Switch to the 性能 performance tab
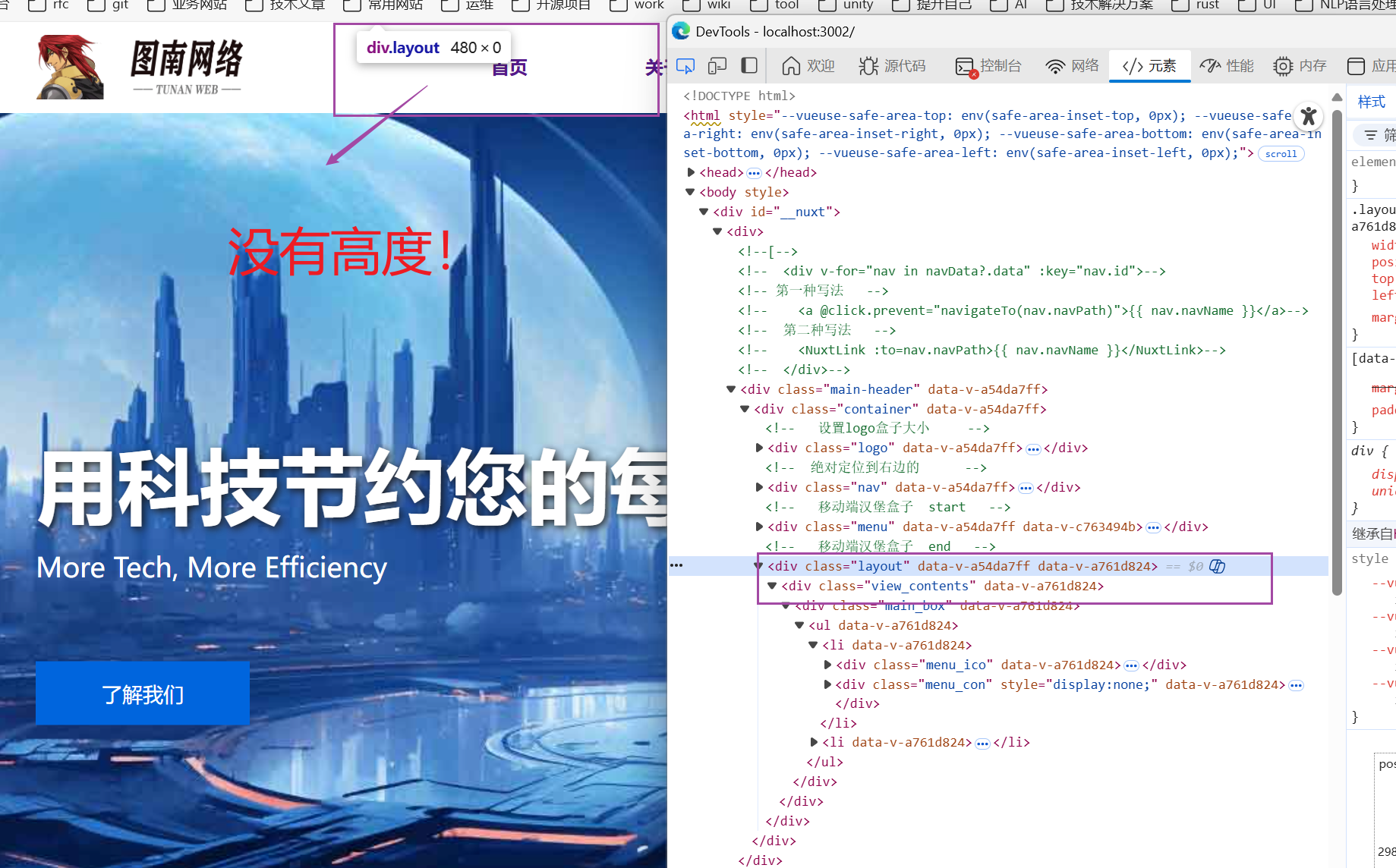 pyautogui.click(x=1227, y=66)
